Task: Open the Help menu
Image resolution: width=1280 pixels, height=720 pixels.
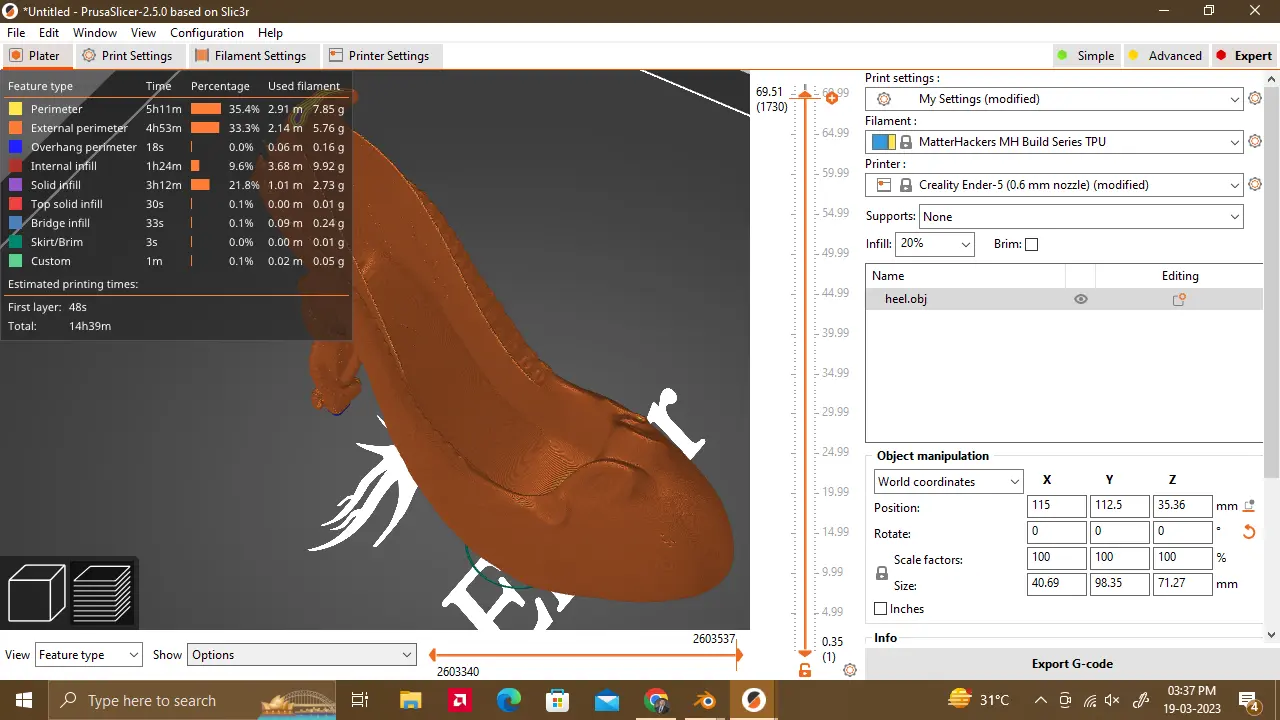Action: (x=270, y=33)
